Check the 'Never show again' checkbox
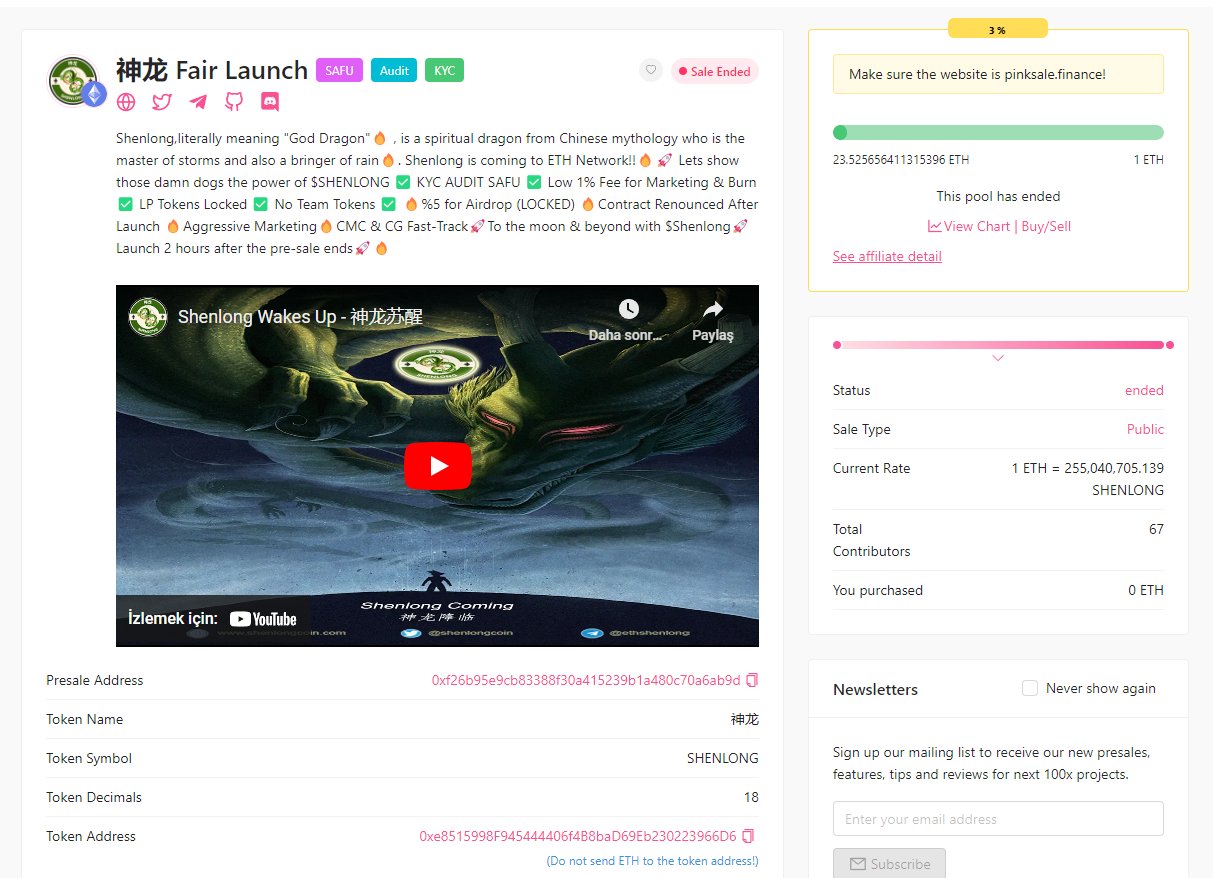Viewport: 1213px width, 878px height. pos(1030,688)
